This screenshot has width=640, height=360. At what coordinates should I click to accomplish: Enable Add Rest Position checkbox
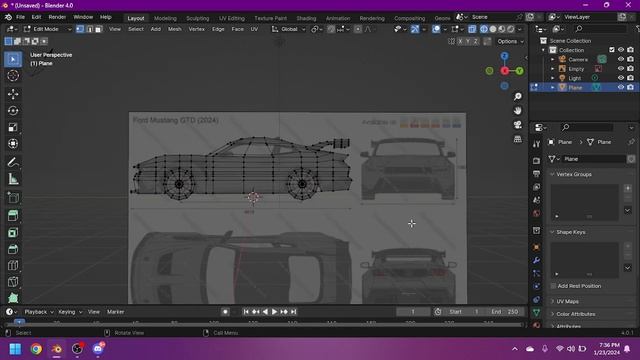point(553,286)
